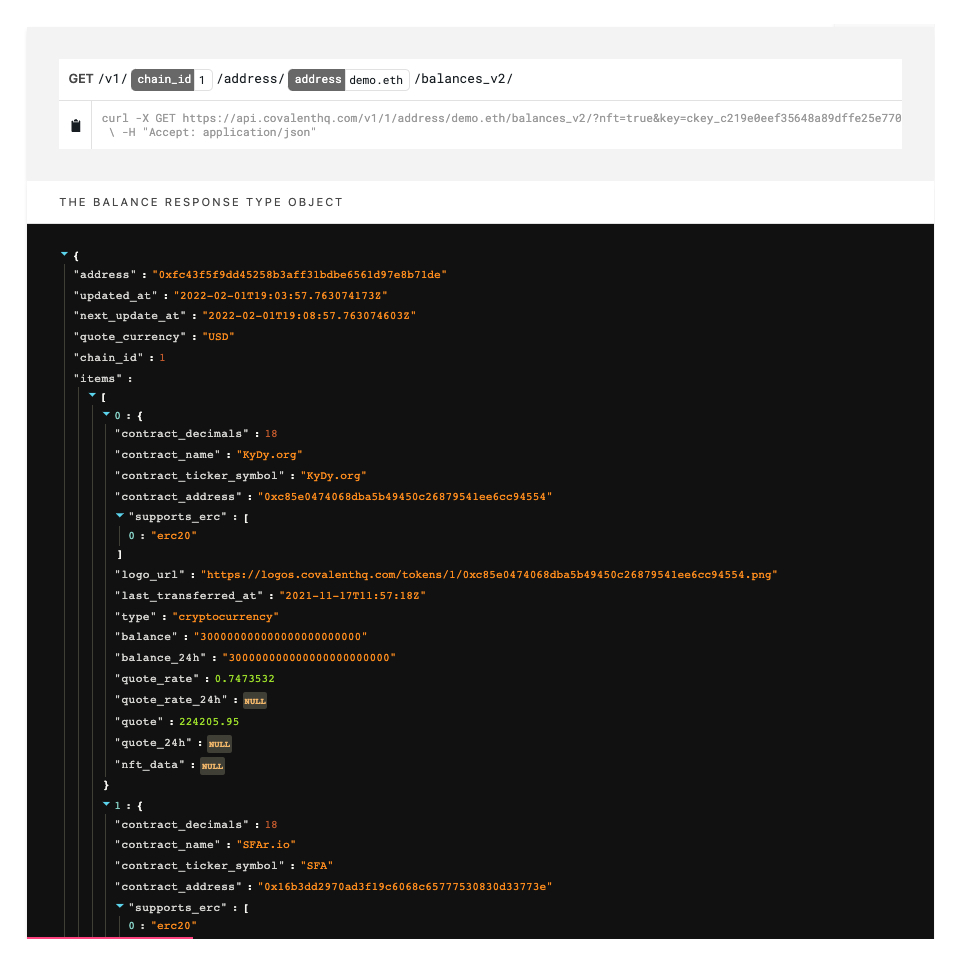This screenshot has width=959, height=963.
Task: Open the logo_url link for KyDy.org token
Action: pyautogui.click(x=489, y=575)
